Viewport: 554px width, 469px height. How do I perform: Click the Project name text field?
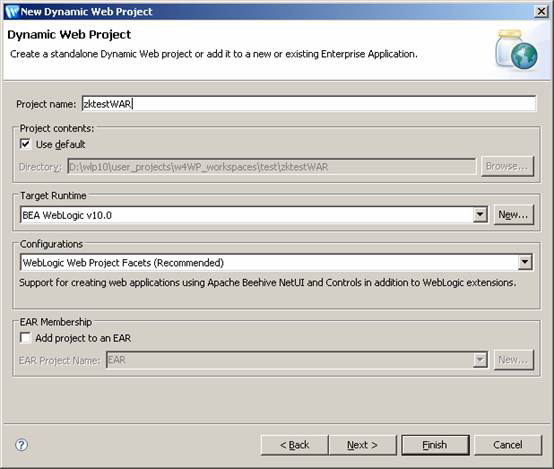tap(309, 104)
